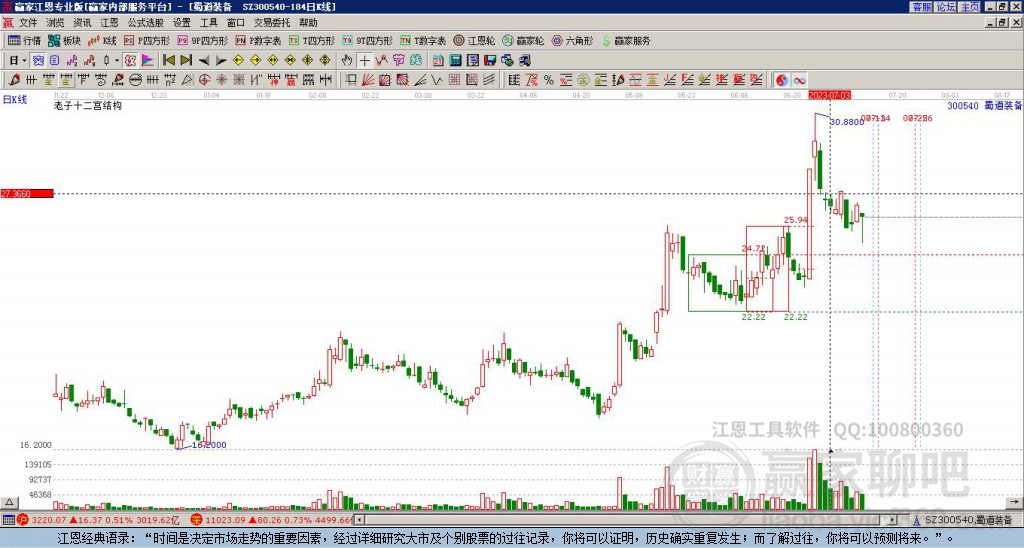This screenshot has height=548, width=1024.
Task: Jump to last bar icon
Action: click(x=186, y=61)
